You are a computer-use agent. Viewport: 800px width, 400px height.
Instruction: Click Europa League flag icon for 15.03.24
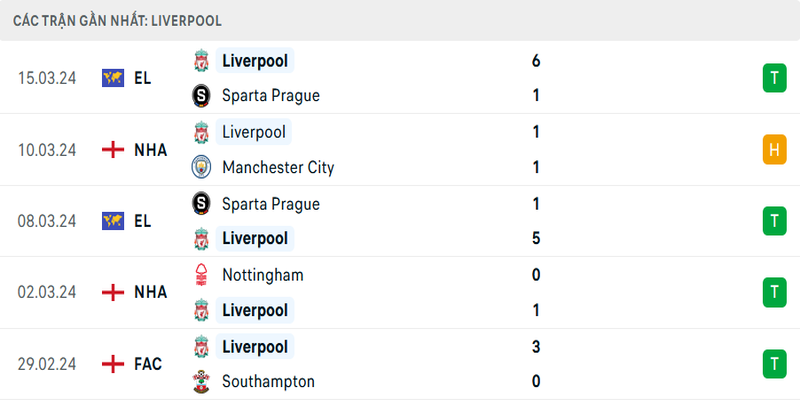click(x=112, y=78)
